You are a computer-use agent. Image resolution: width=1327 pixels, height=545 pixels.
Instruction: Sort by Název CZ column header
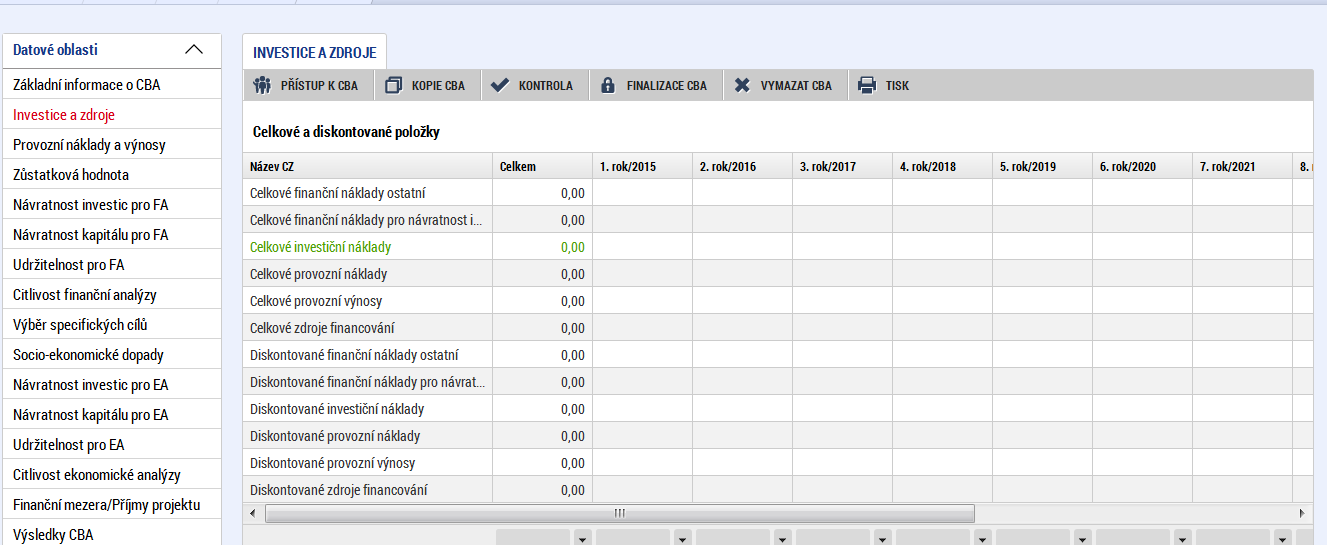[x=367, y=166]
